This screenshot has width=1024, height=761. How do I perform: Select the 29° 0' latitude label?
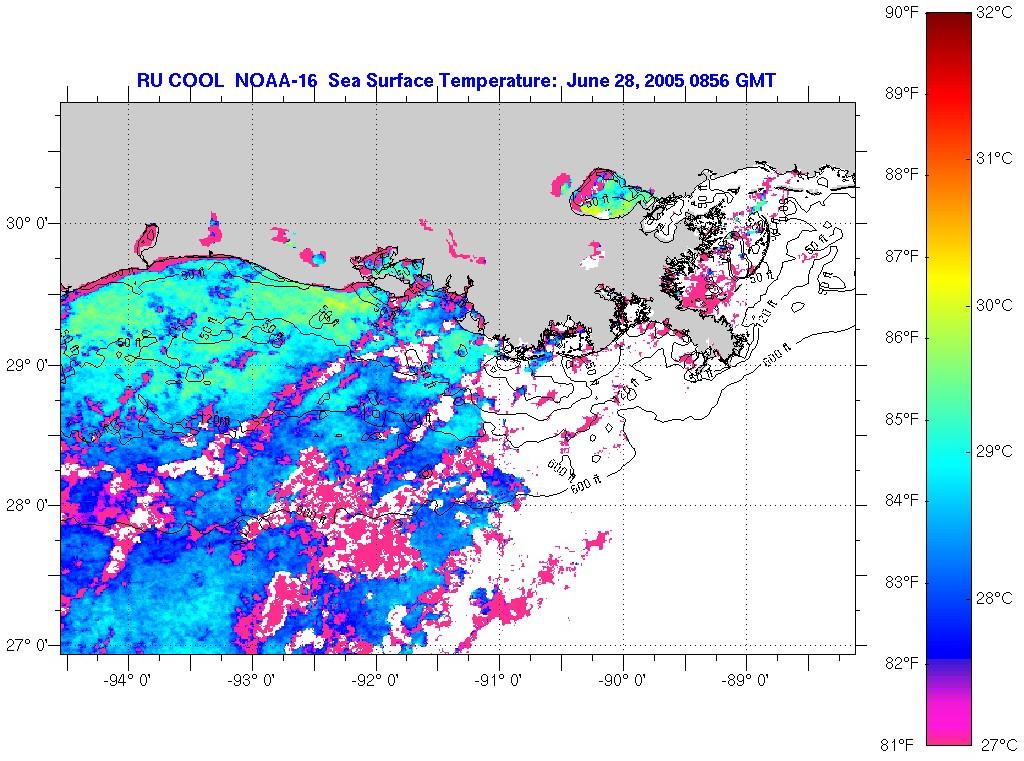[27, 365]
